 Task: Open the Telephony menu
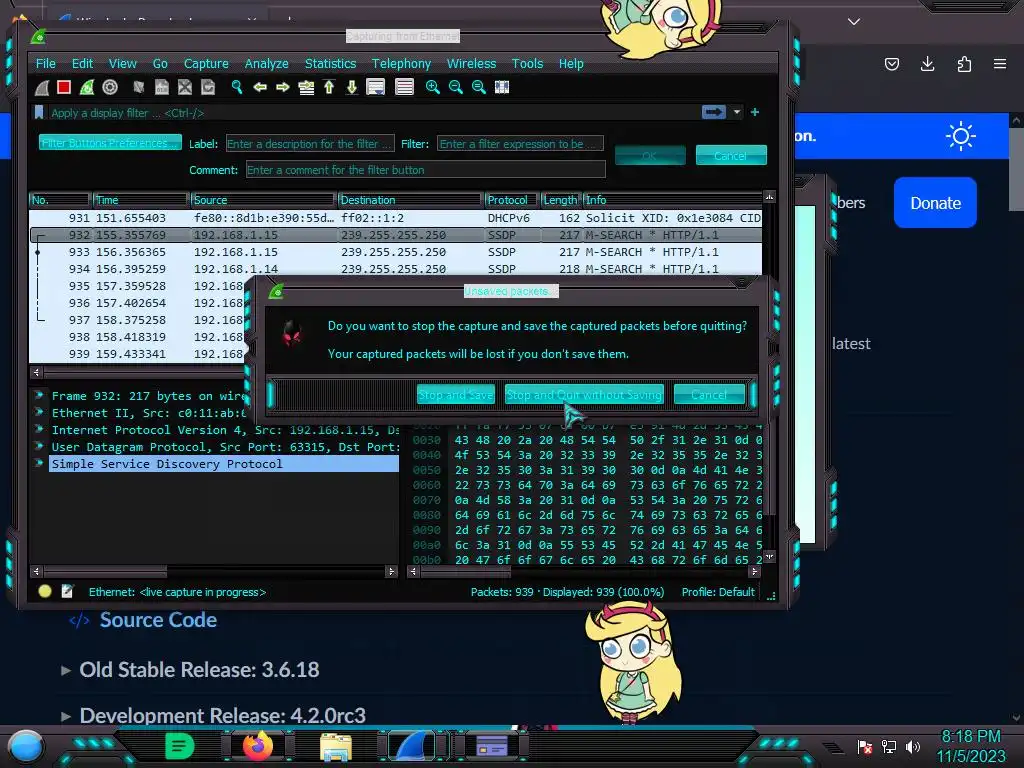coord(401,63)
